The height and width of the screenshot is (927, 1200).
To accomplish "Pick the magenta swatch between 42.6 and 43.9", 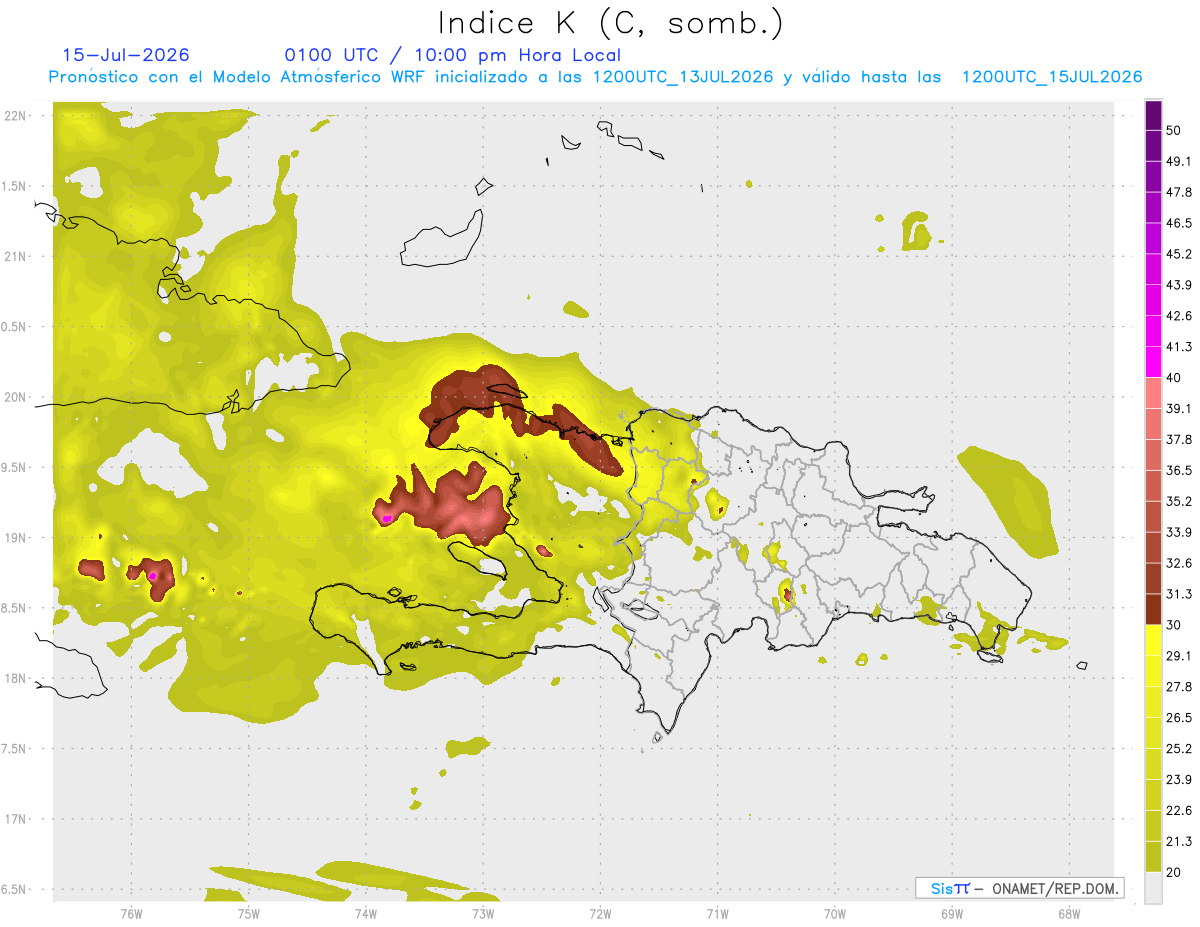I will pos(1153,300).
